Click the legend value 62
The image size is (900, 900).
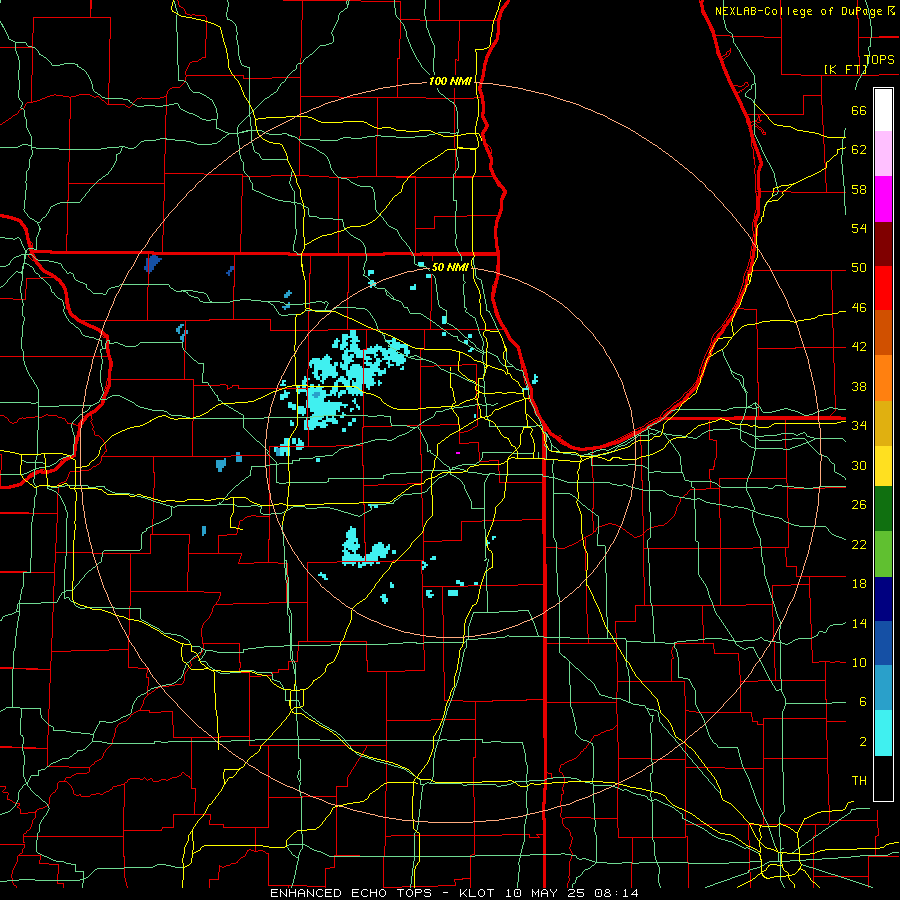(x=859, y=149)
